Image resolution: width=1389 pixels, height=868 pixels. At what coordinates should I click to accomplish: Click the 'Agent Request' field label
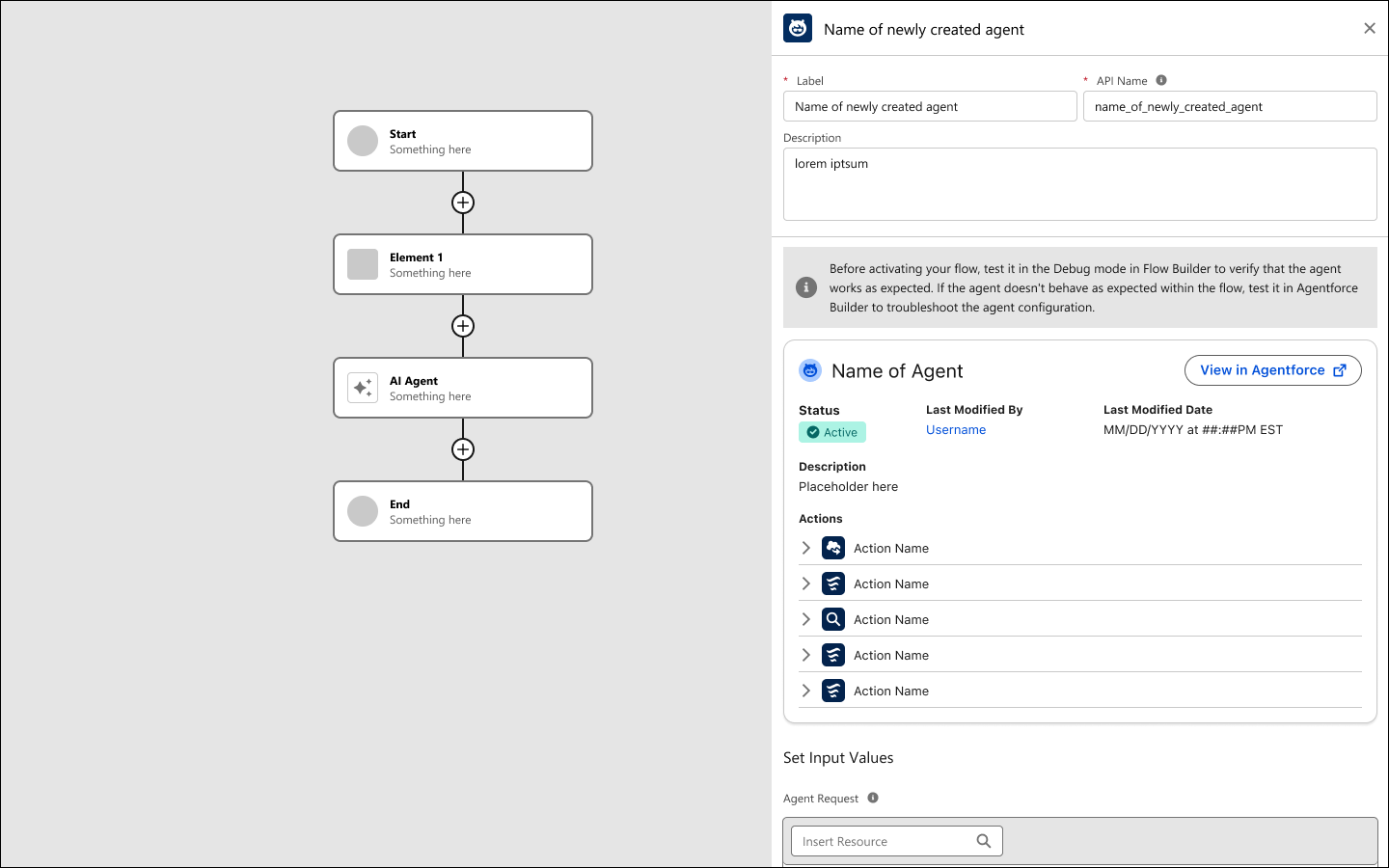821,799
